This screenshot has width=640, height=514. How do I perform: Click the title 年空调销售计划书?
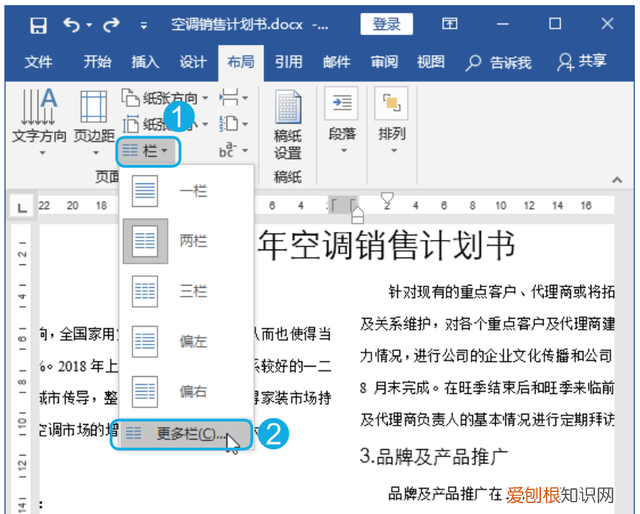386,245
